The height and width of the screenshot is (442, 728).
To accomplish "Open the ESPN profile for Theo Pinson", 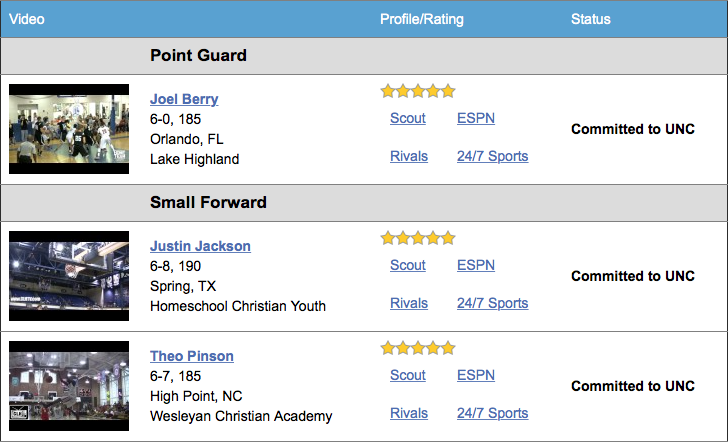I will point(476,375).
